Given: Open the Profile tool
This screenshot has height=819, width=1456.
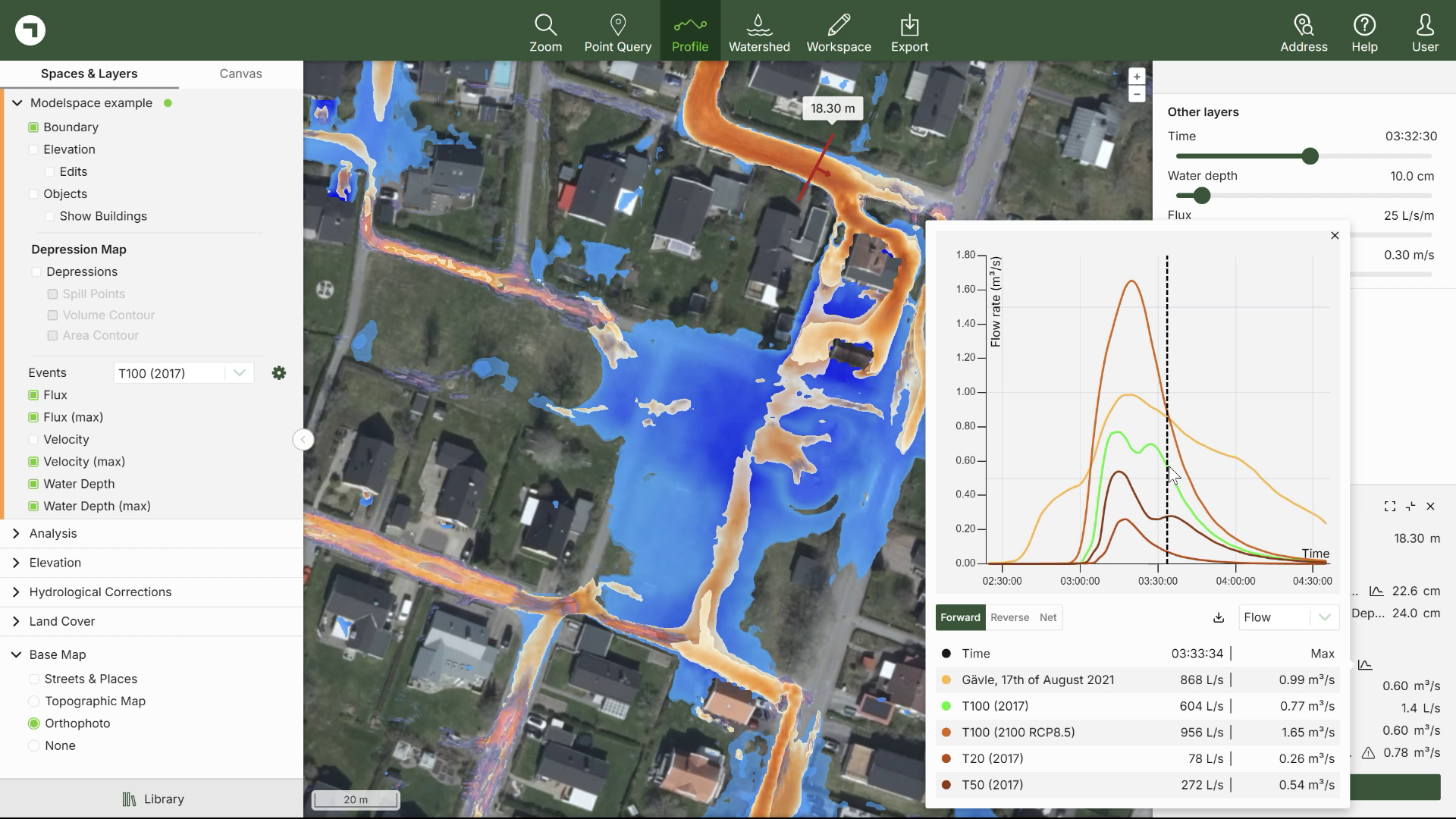Looking at the screenshot, I should [689, 31].
